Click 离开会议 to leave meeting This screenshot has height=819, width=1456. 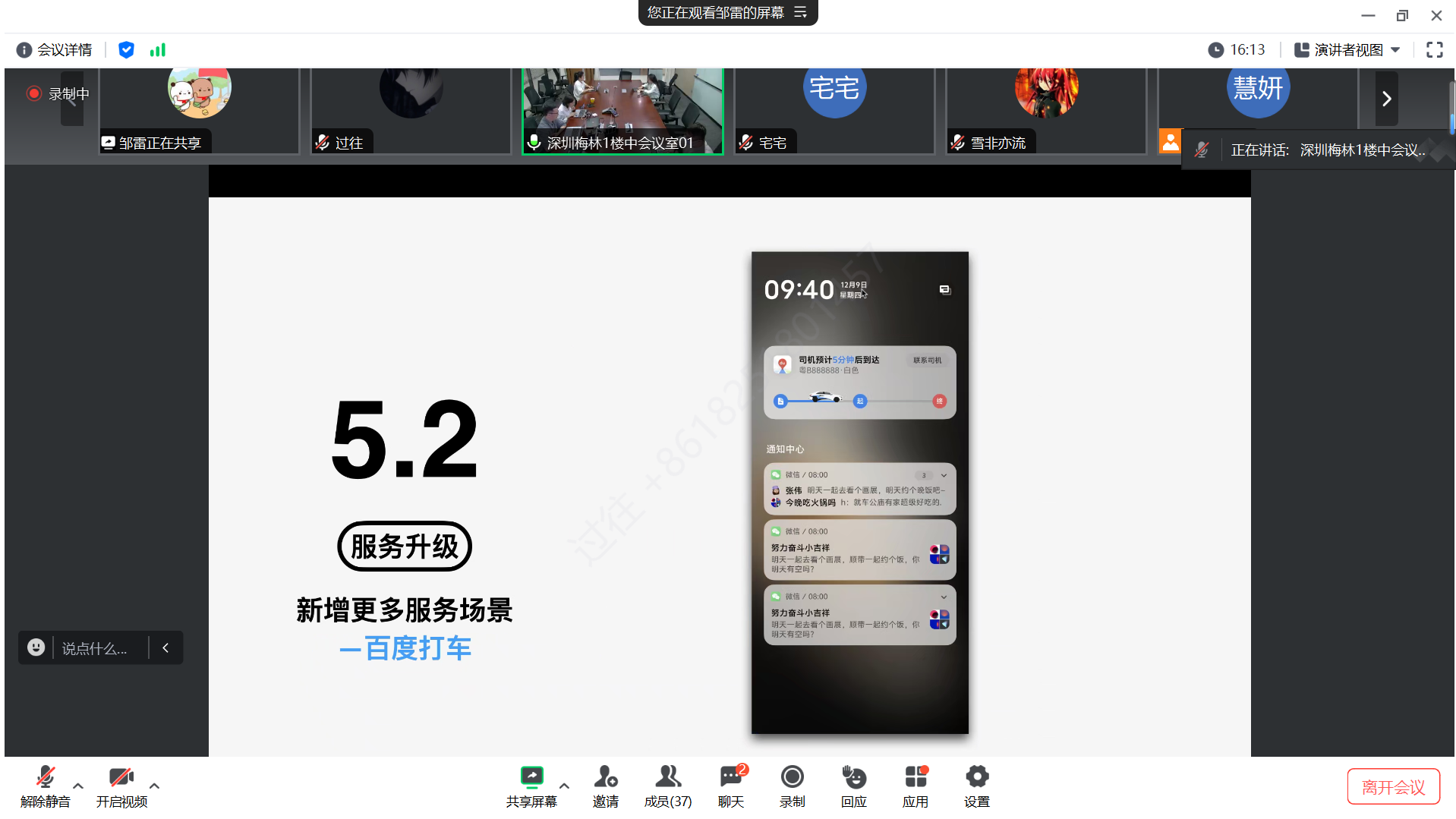pyautogui.click(x=1393, y=787)
